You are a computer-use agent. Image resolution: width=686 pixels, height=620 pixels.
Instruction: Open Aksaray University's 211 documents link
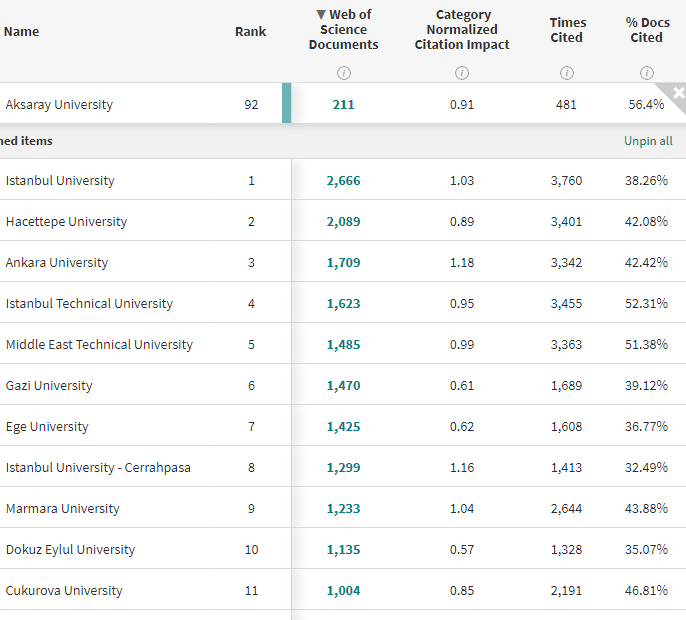[343, 105]
